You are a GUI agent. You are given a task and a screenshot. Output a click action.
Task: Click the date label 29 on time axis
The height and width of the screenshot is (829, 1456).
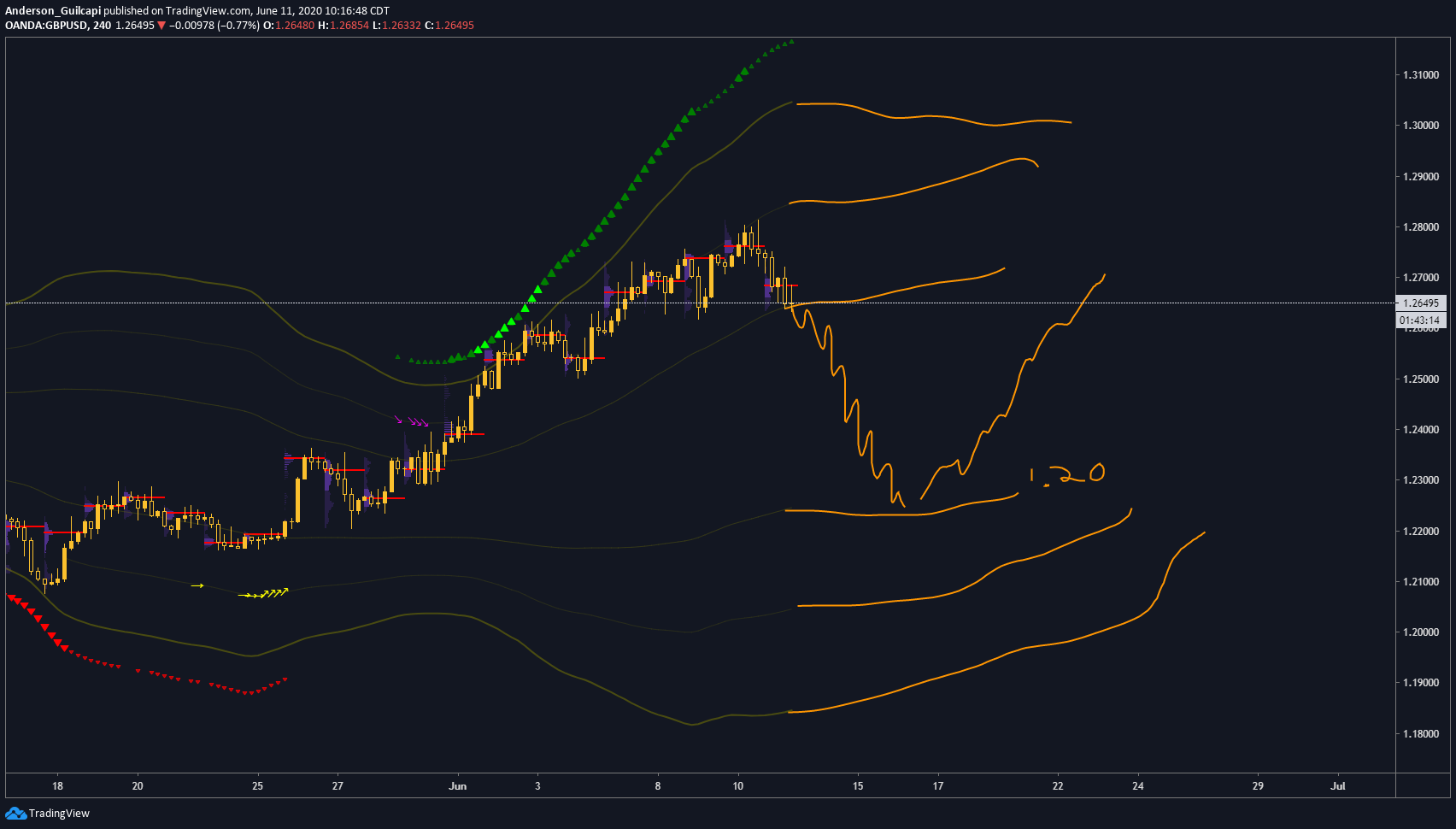1258,786
